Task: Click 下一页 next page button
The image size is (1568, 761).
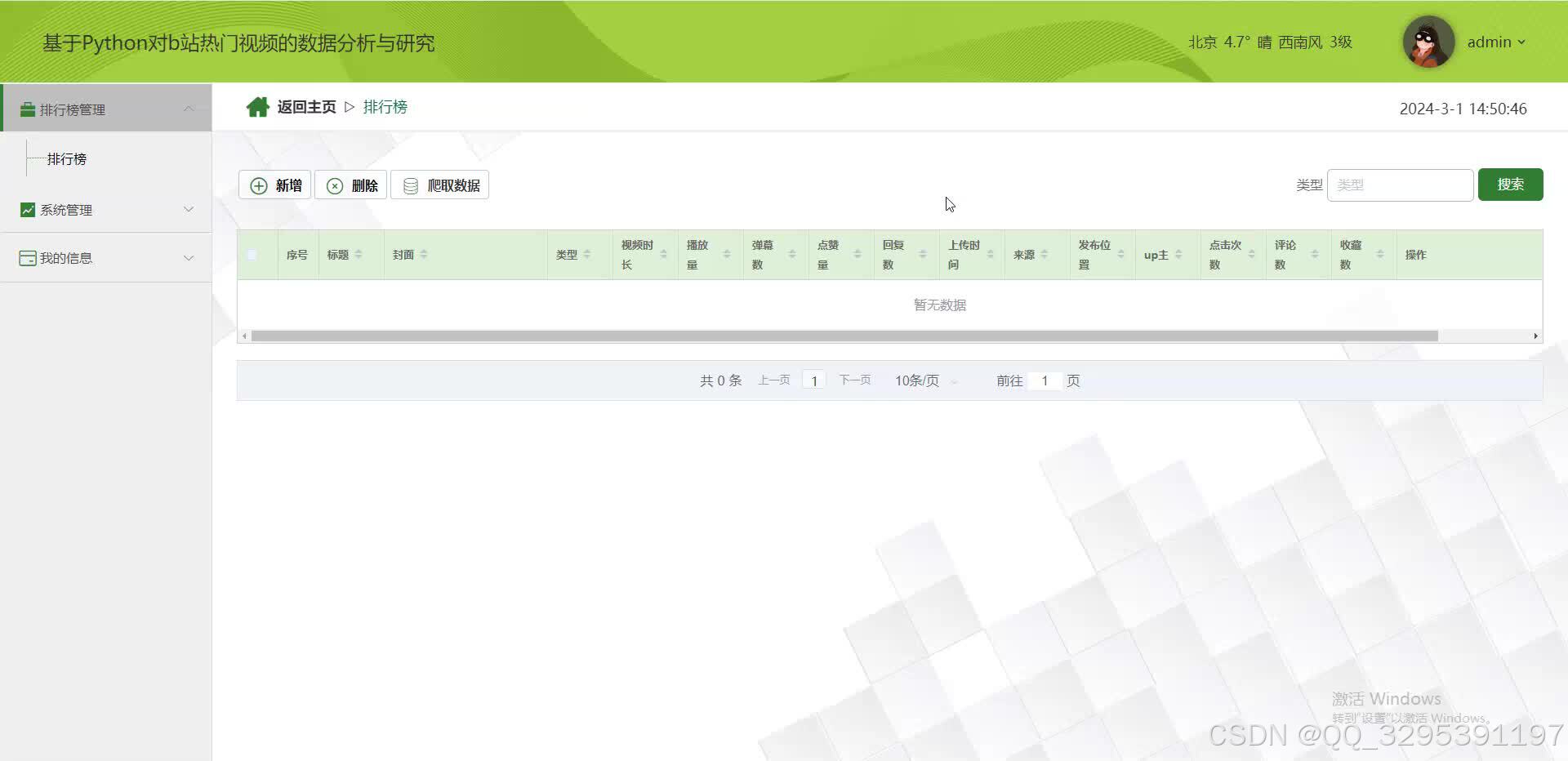Action: tap(855, 380)
